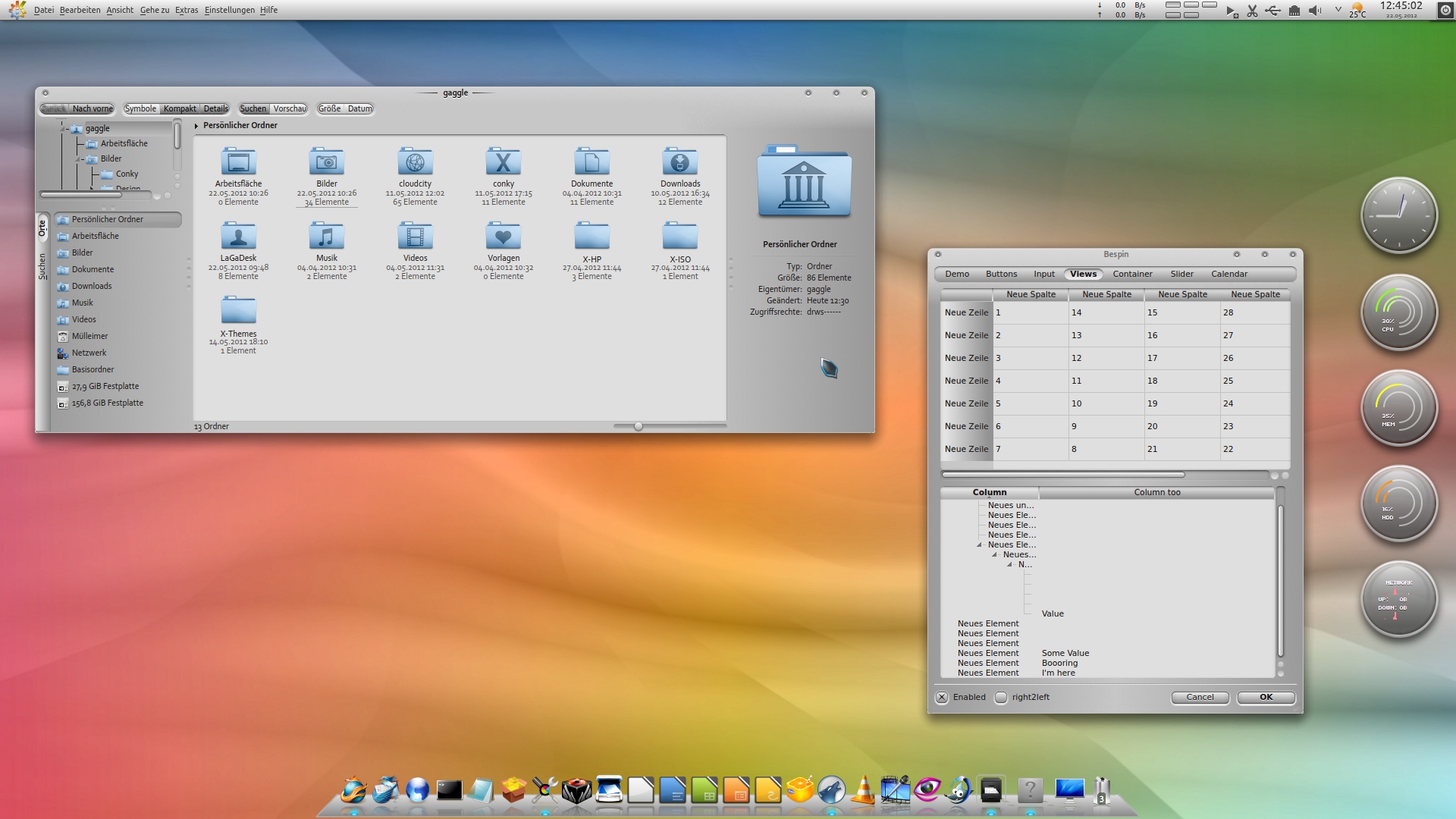Open the LaGaDesk folder in the file view
1456x819 pixels.
[x=238, y=237]
